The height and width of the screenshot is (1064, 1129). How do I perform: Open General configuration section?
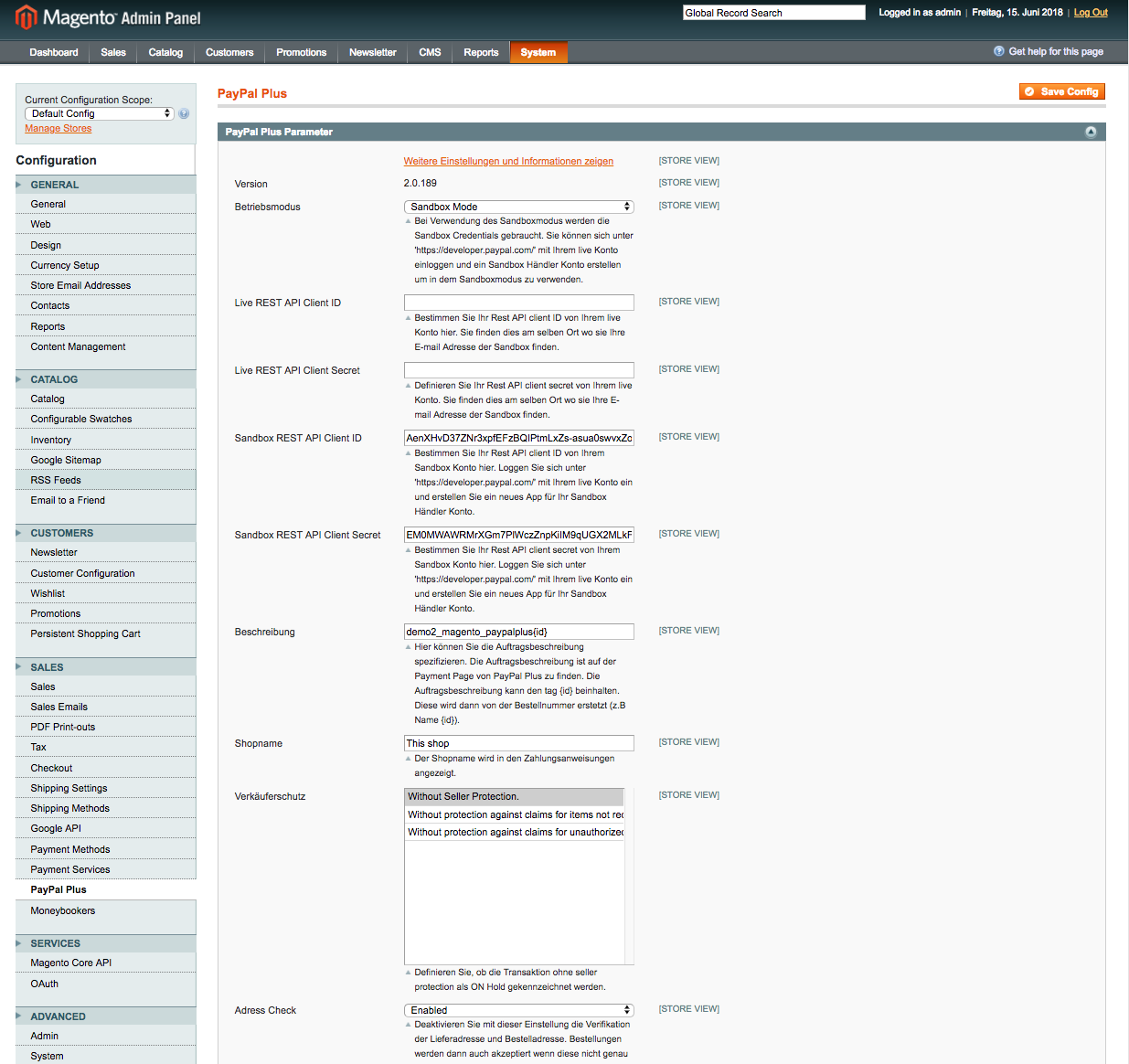click(x=106, y=205)
